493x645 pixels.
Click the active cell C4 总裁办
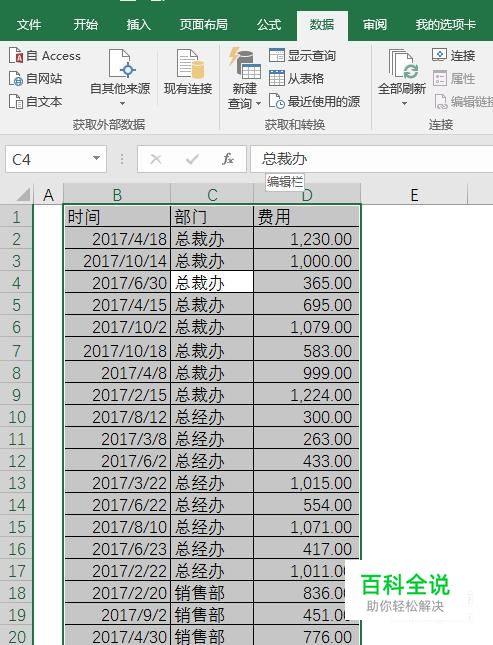(x=212, y=283)
